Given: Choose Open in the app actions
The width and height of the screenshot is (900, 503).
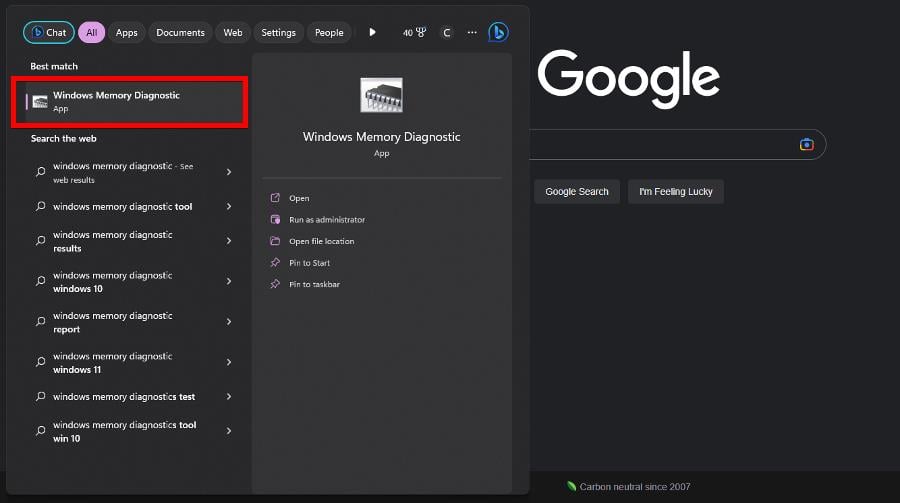Looking at the screenshot, I should [299, 198].
